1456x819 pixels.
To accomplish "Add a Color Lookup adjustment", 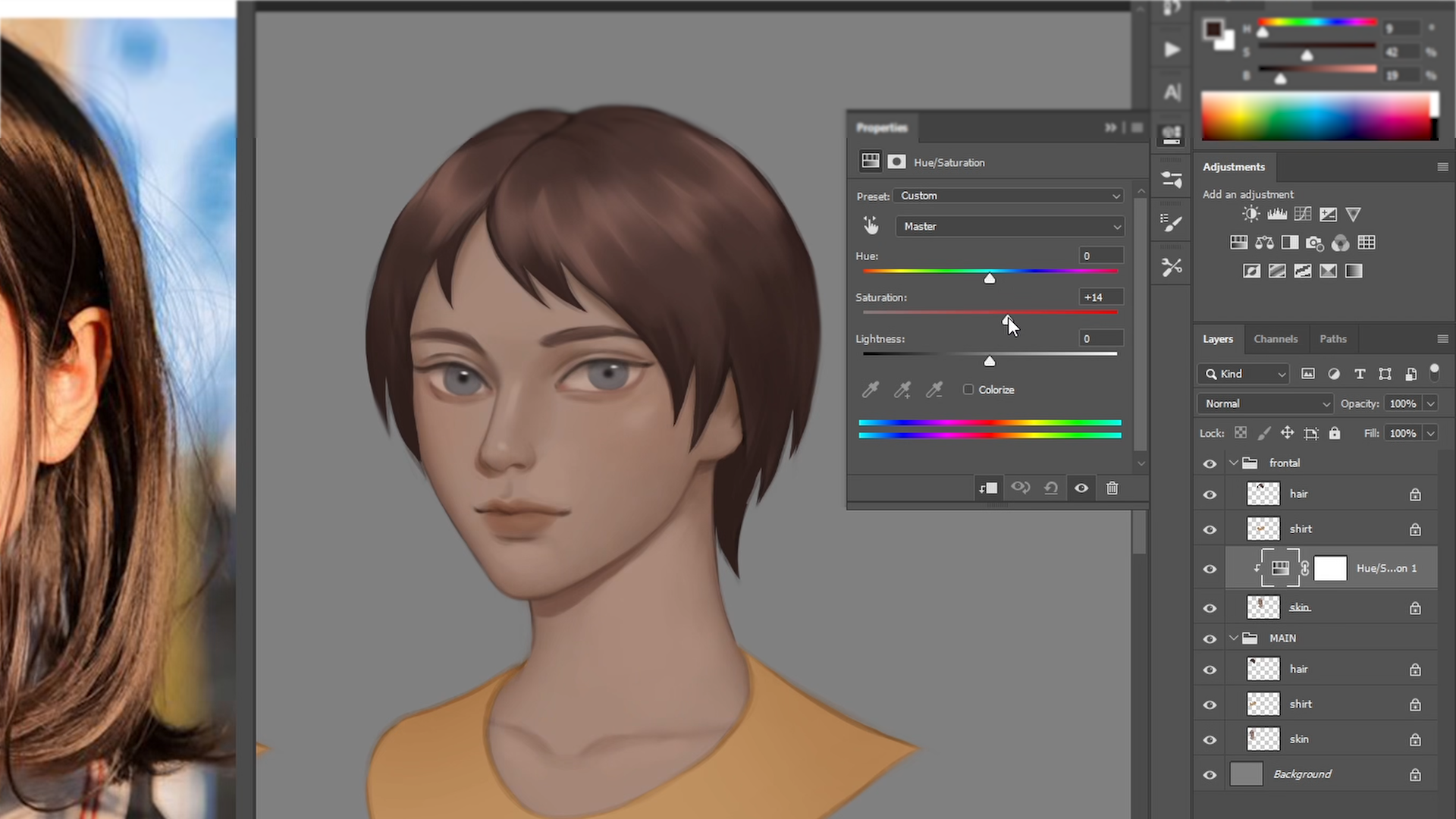I will point(1367,243).
